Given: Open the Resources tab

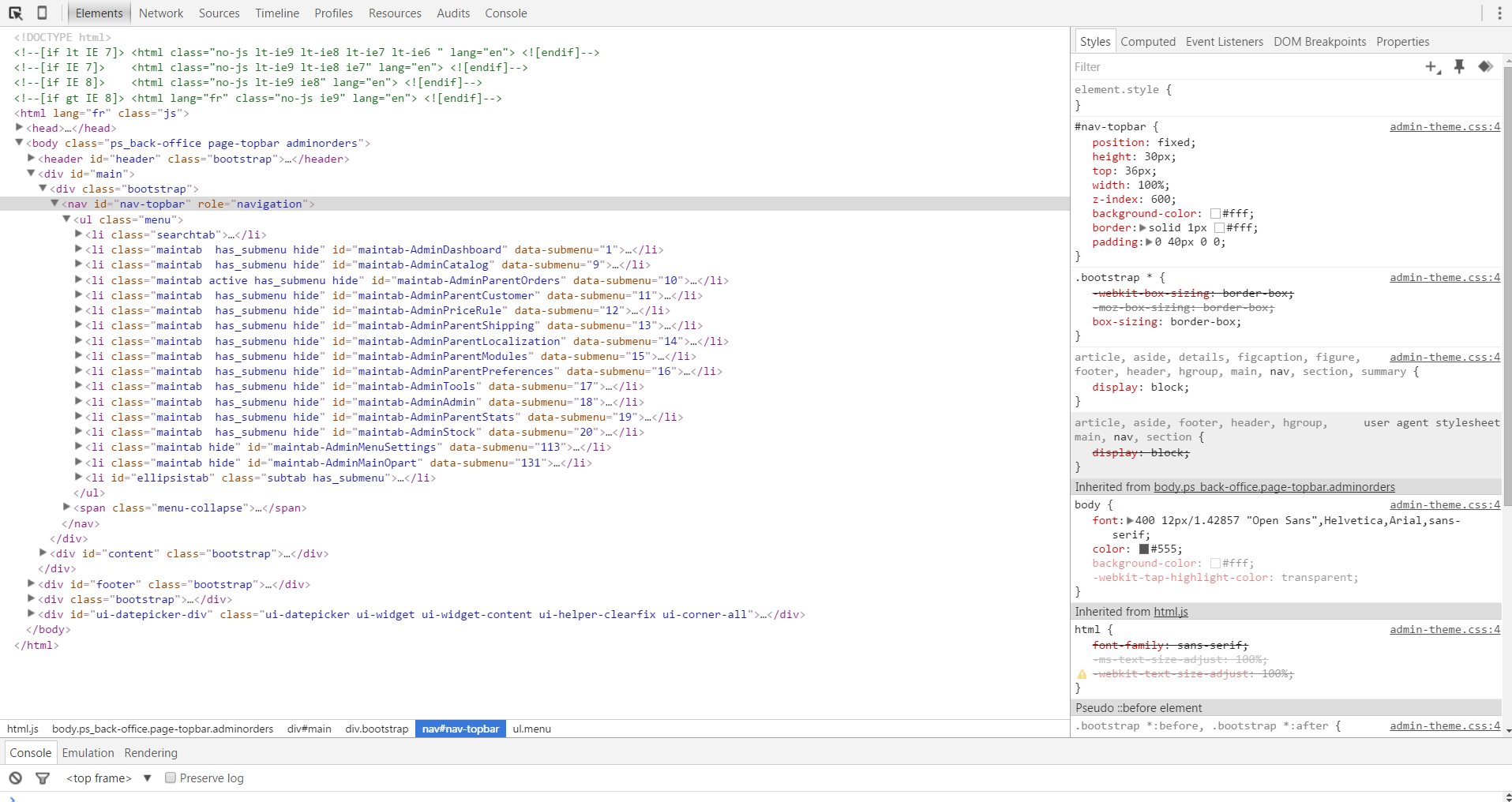Looking at the screenshot, I should 395,13.
